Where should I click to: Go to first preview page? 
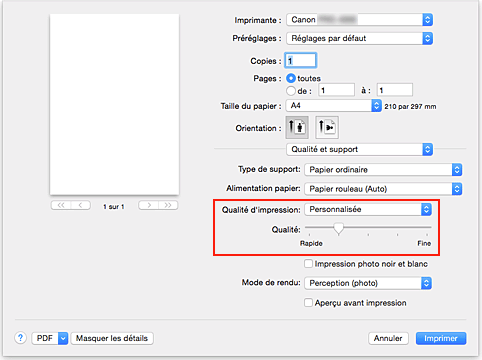(x=61, y=205)
